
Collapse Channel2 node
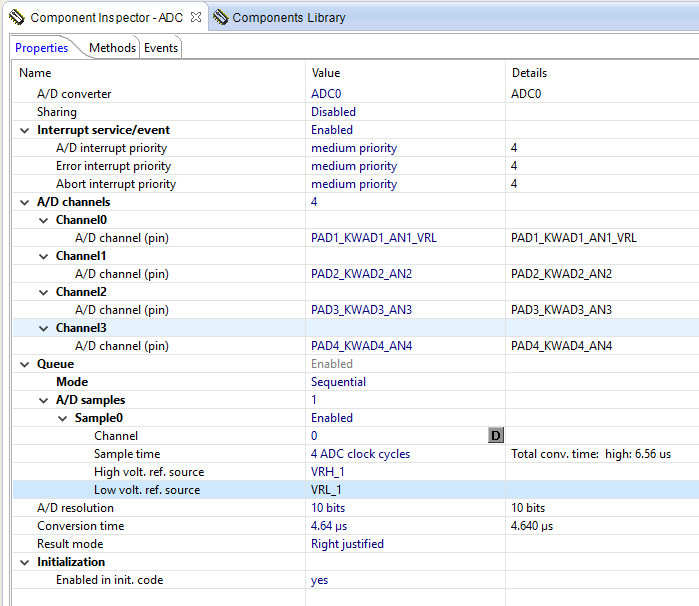click(43, 293)
